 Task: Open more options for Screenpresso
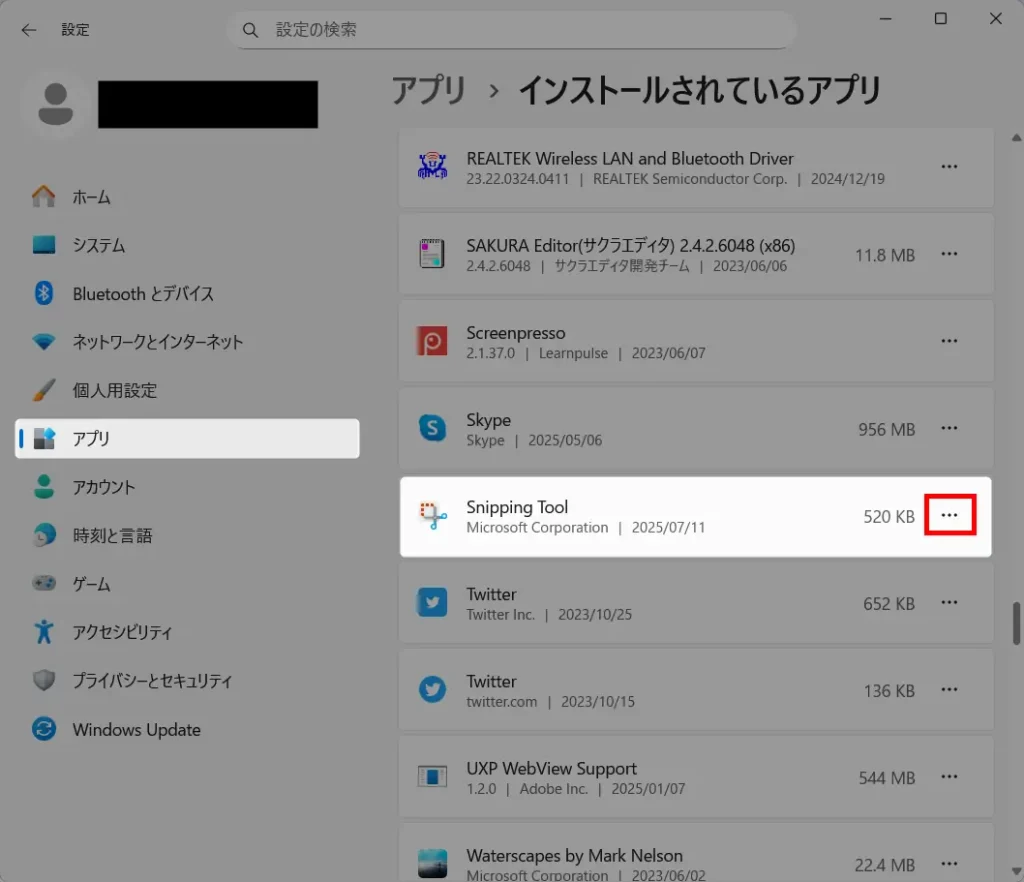point(950,341)
